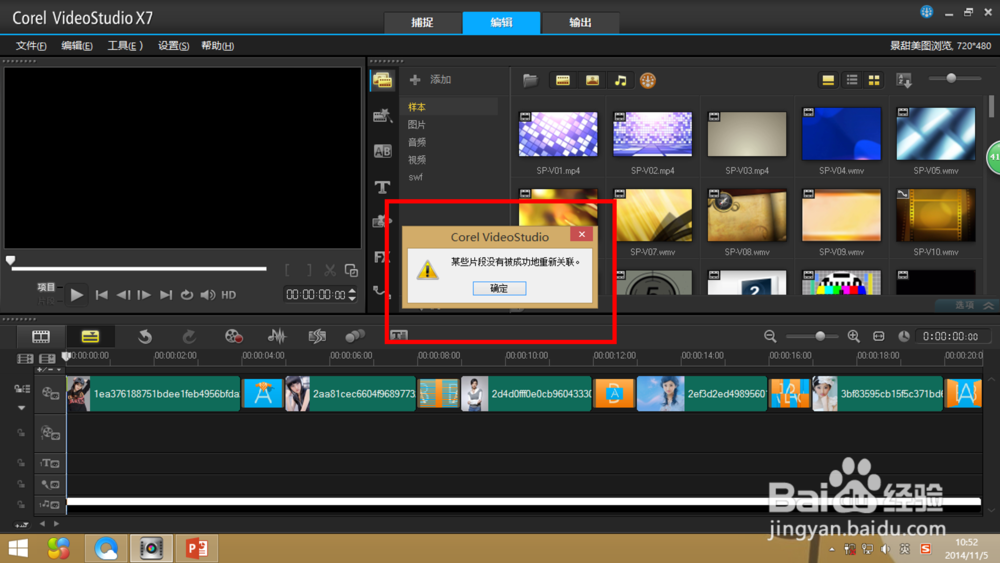Open the record/capture option icon
Image resolution: width=1000 pixels, height=563 pixels.
click(233, 336)
